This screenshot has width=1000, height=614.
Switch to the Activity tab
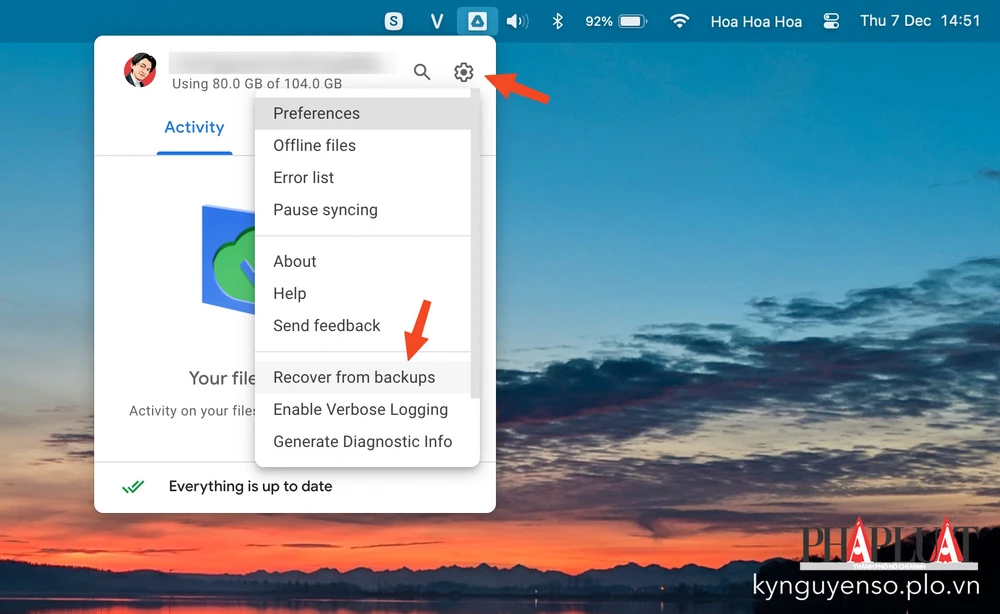point(194,127)
